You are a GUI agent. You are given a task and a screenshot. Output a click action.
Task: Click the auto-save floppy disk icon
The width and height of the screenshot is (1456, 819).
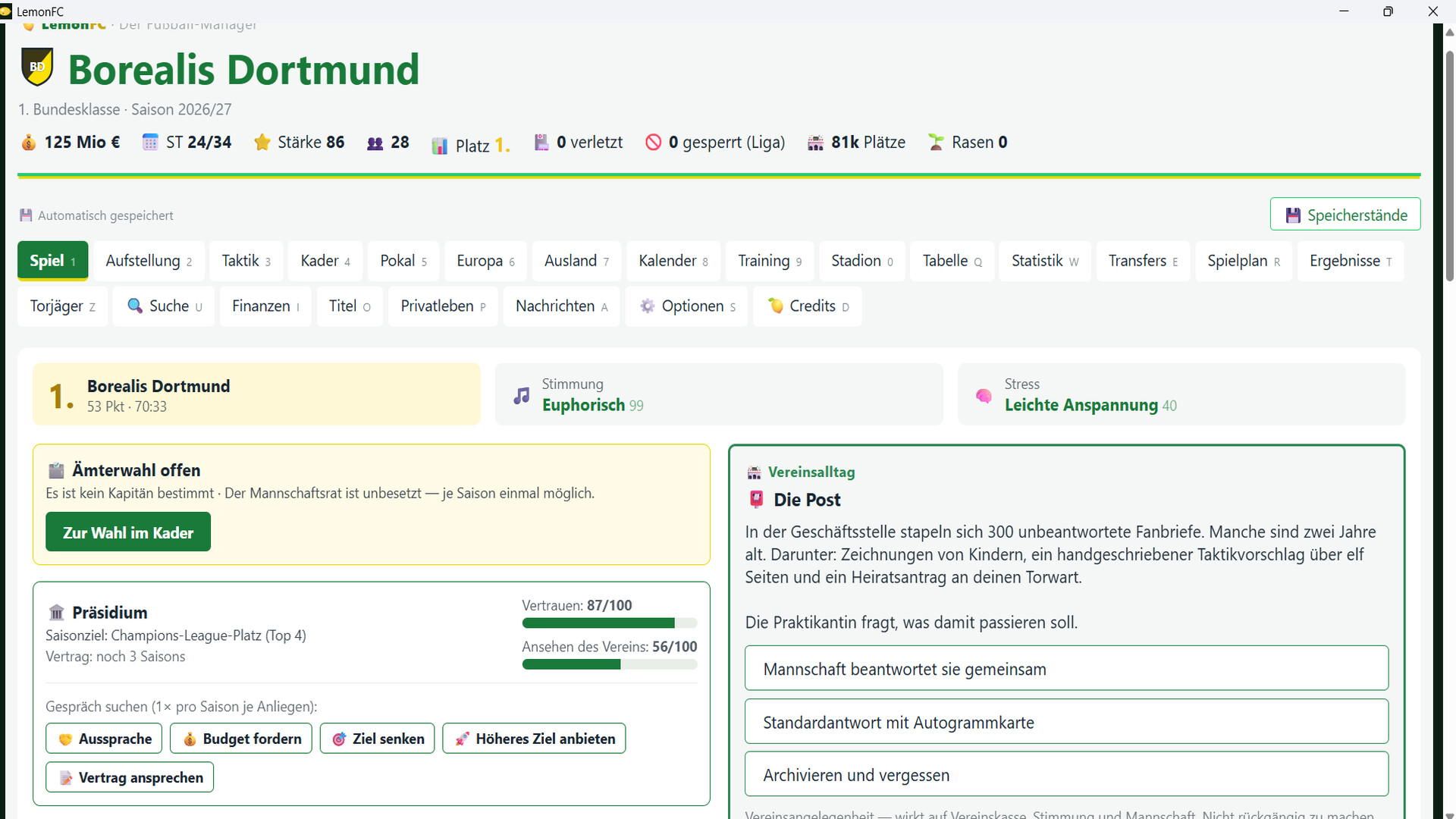click(26, 215)
